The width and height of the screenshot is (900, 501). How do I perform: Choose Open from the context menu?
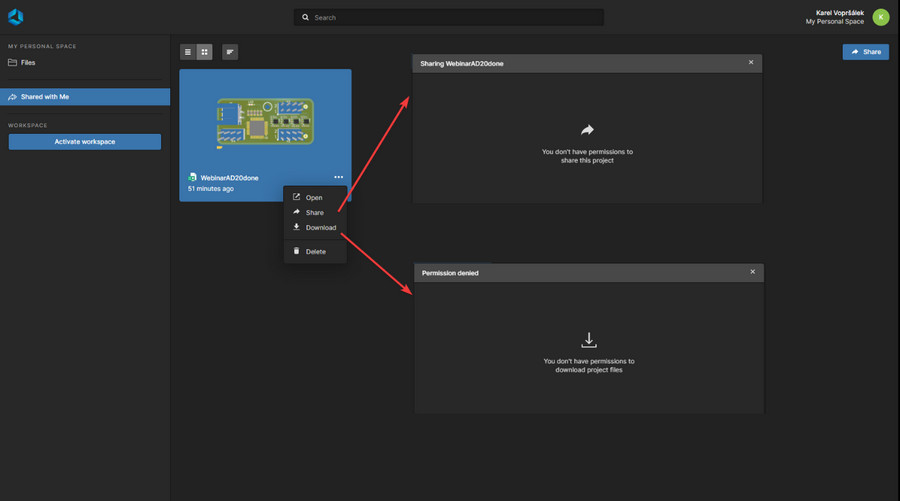tap(315, 197)
